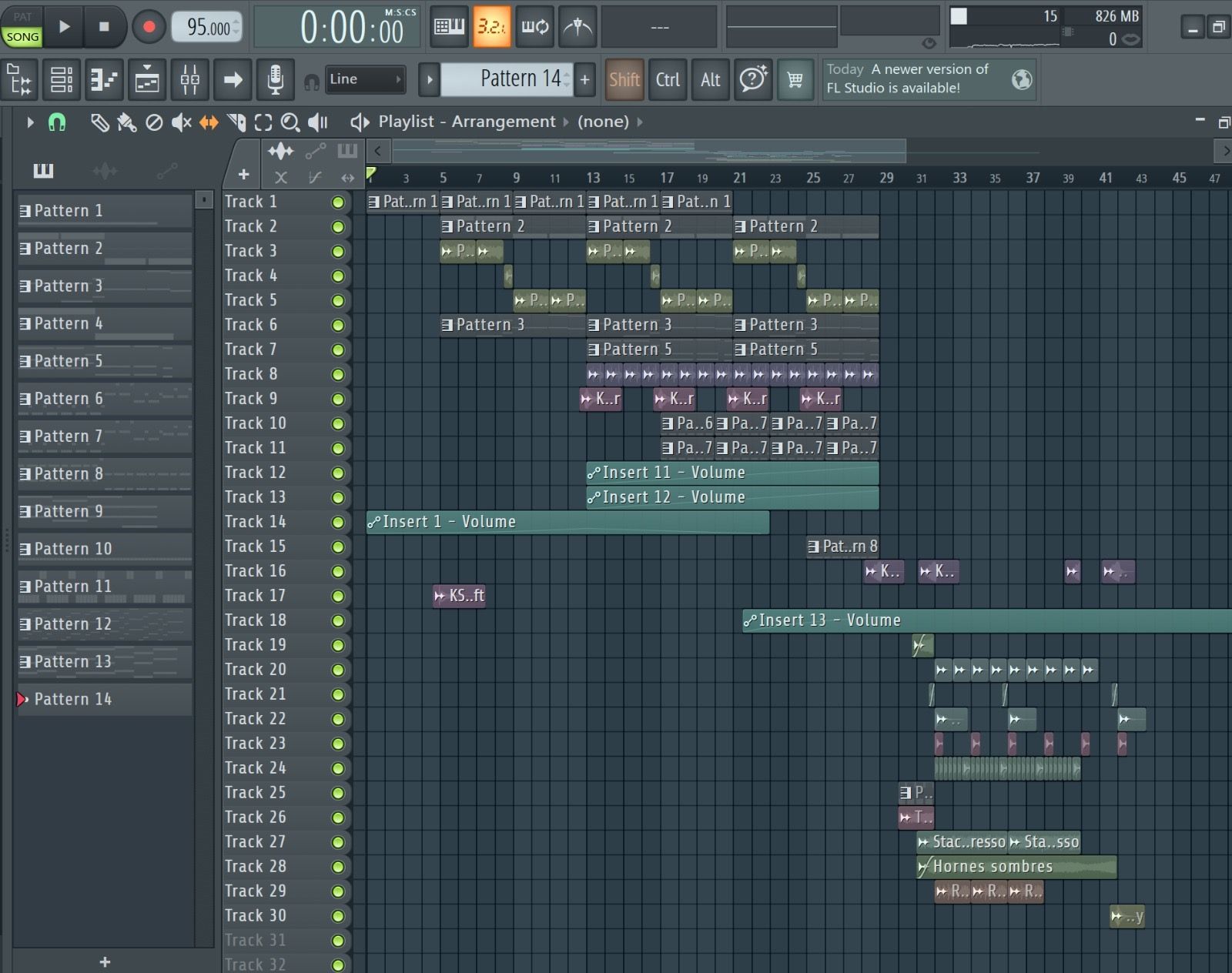Toggle the Alt key button
The image size is (1232, 973).
point(710,79)
